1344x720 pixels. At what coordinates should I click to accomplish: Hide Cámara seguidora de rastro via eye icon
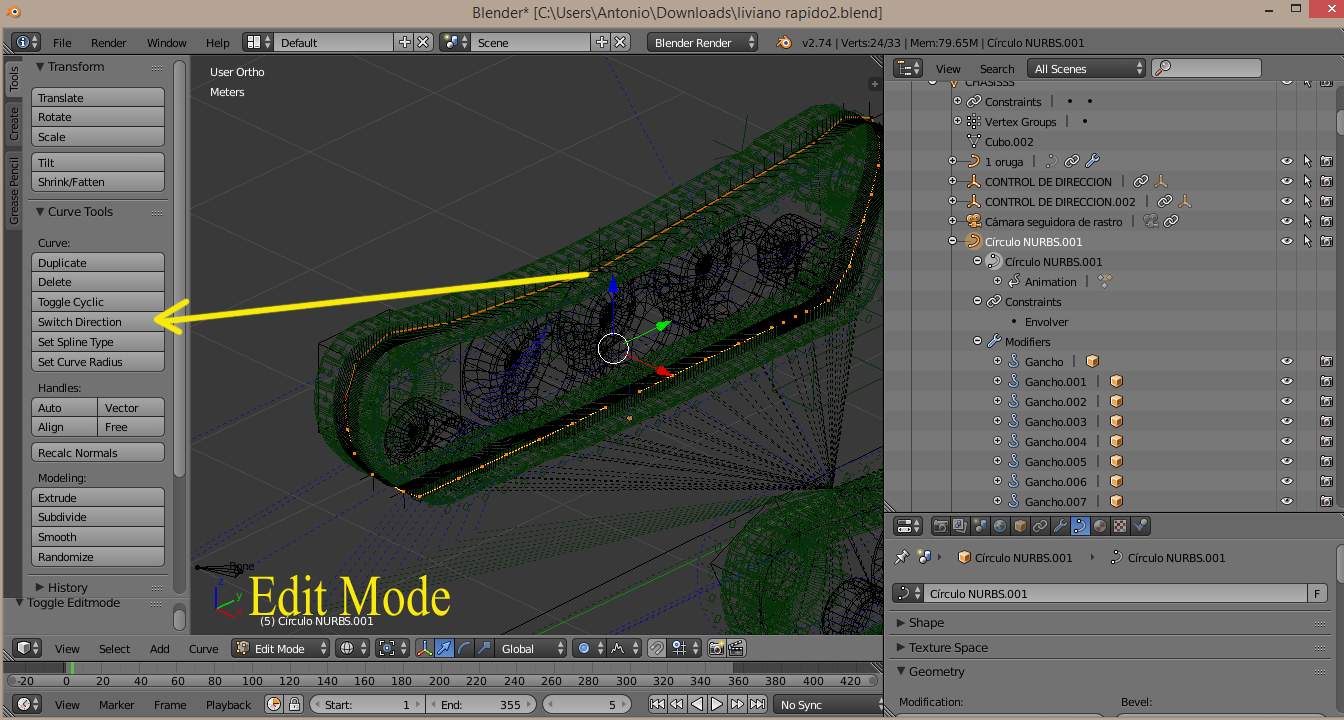1287,221
